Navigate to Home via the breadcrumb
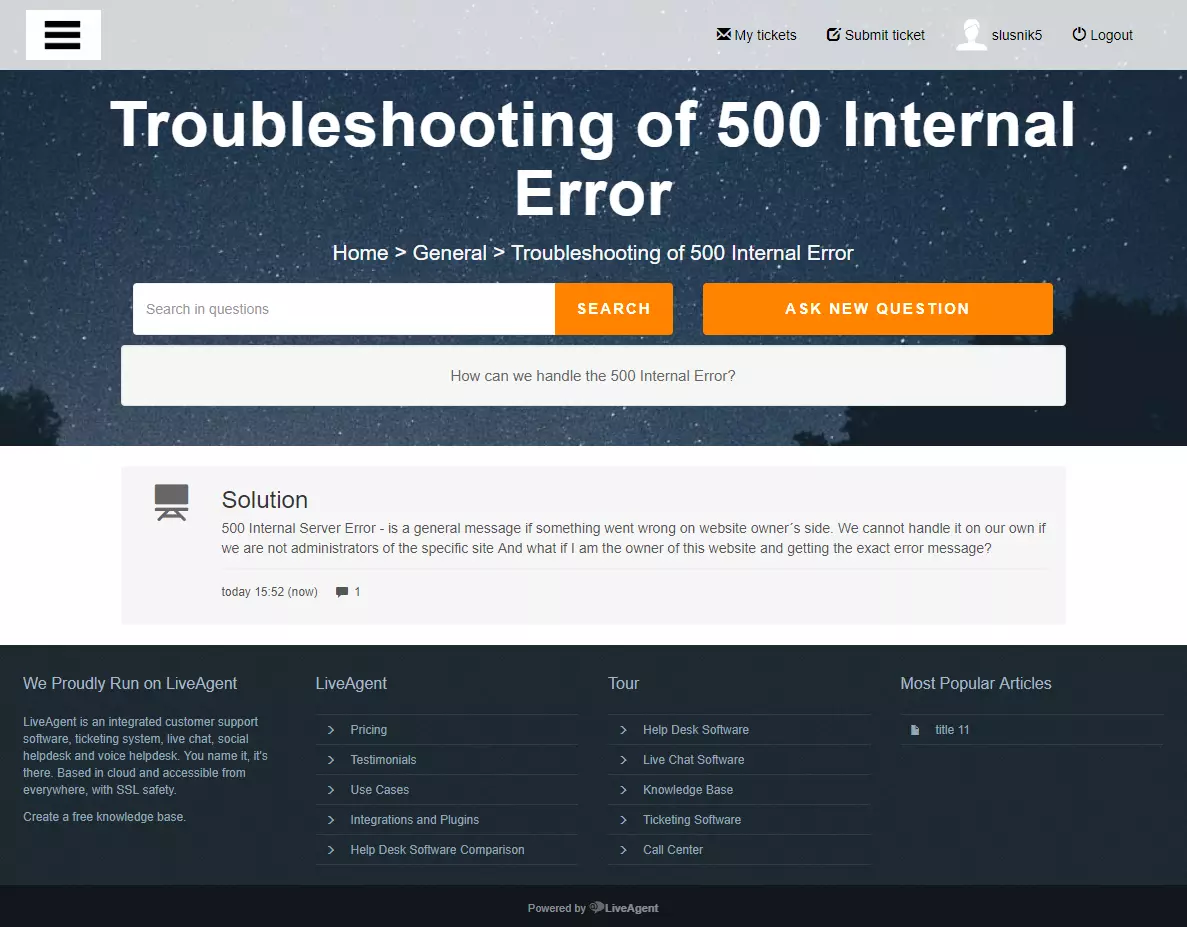The width and height of the screenshot is (1187, 927). 360,252
